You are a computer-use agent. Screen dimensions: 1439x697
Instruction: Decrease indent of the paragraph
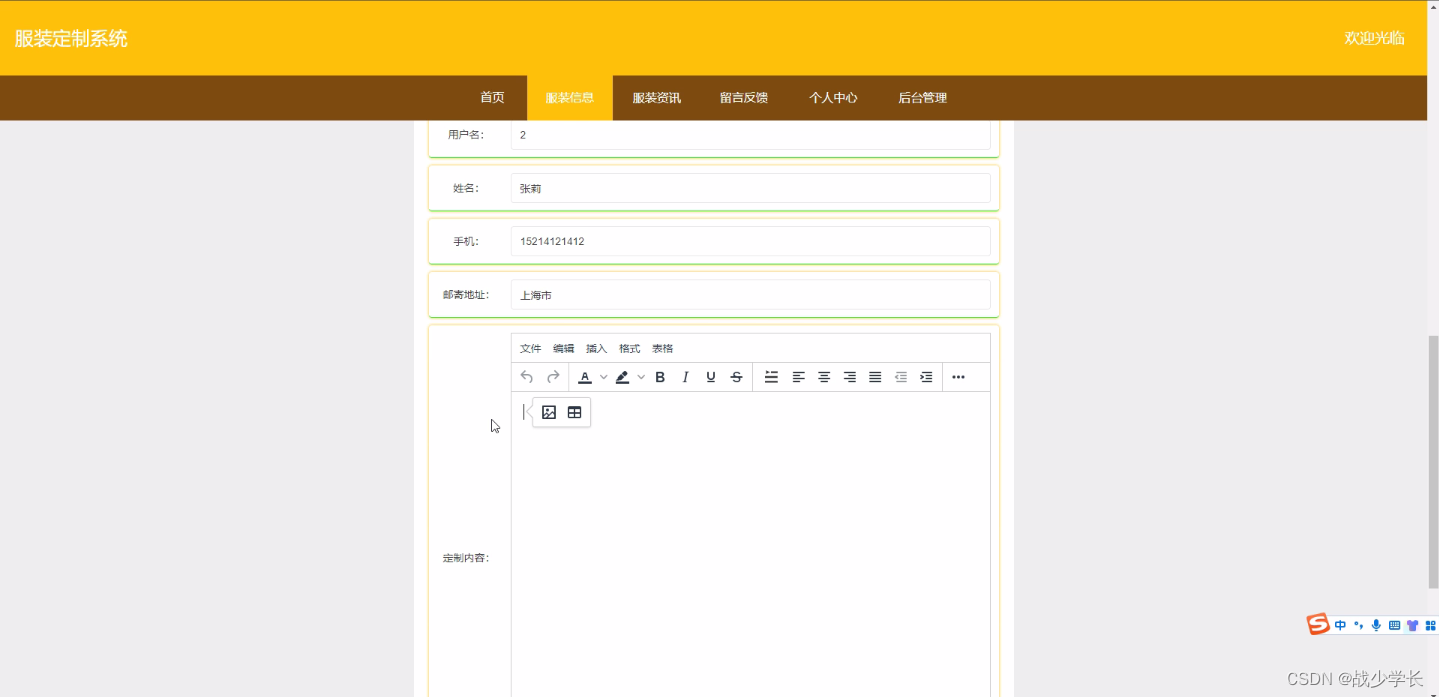[900, 377]
